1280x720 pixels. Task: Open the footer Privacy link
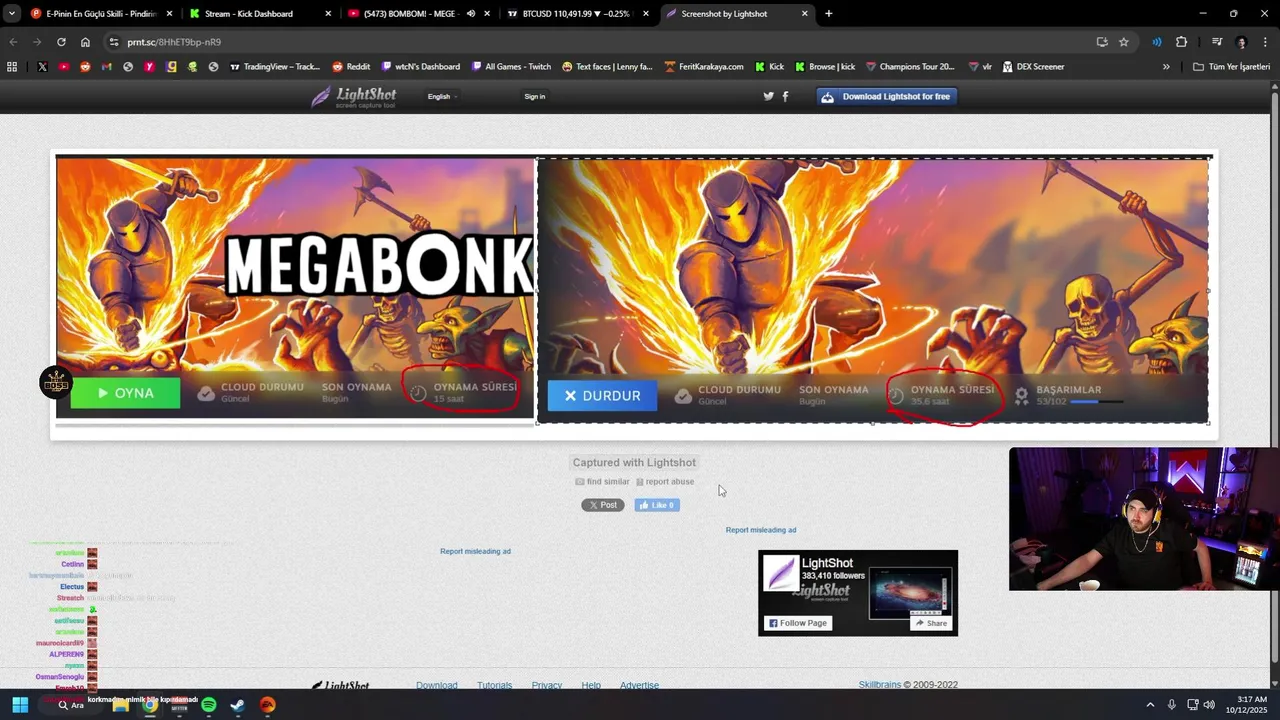547,685
